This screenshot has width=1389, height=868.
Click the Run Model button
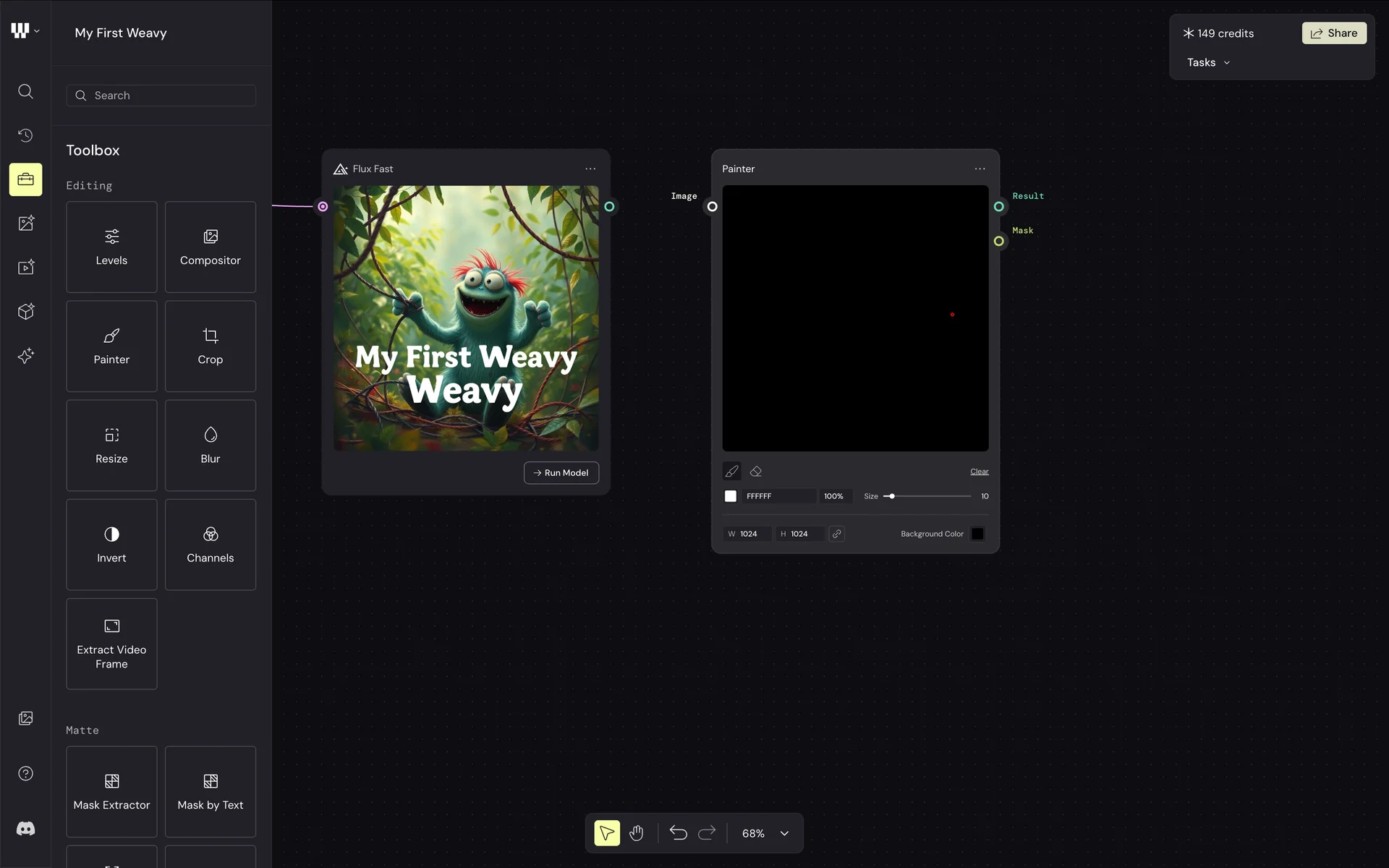(x=561, y=473)
